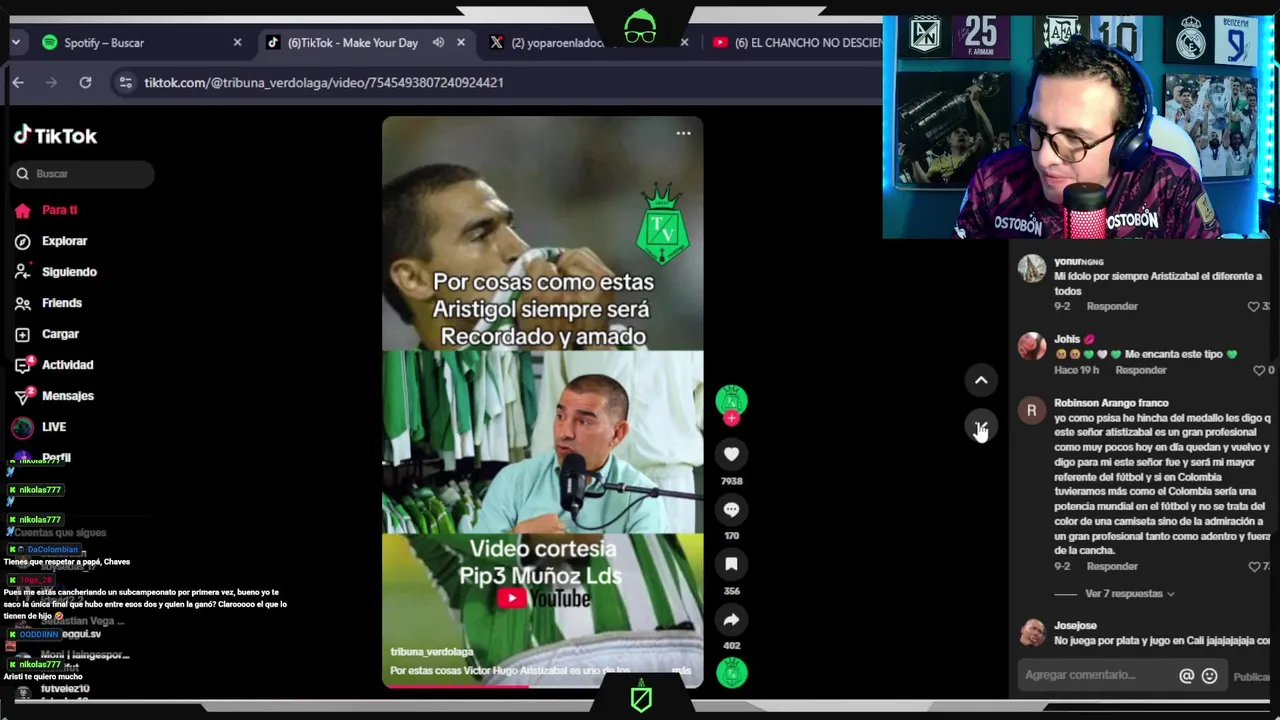1280x720 pixels.
Task: Close the X yoparoenladoc tab
Action: point(684,43)
